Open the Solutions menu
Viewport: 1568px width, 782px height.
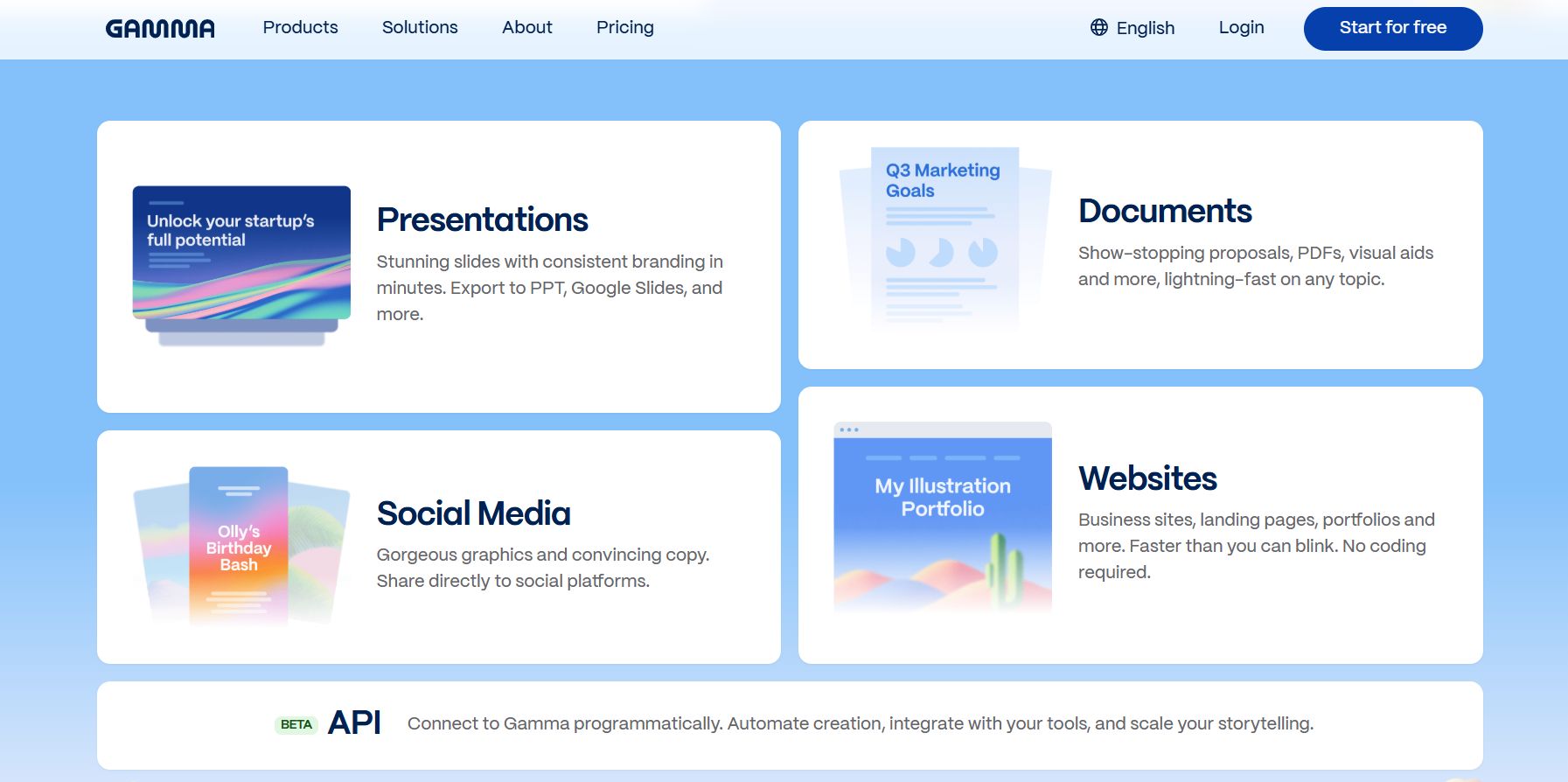click(420, 27)
